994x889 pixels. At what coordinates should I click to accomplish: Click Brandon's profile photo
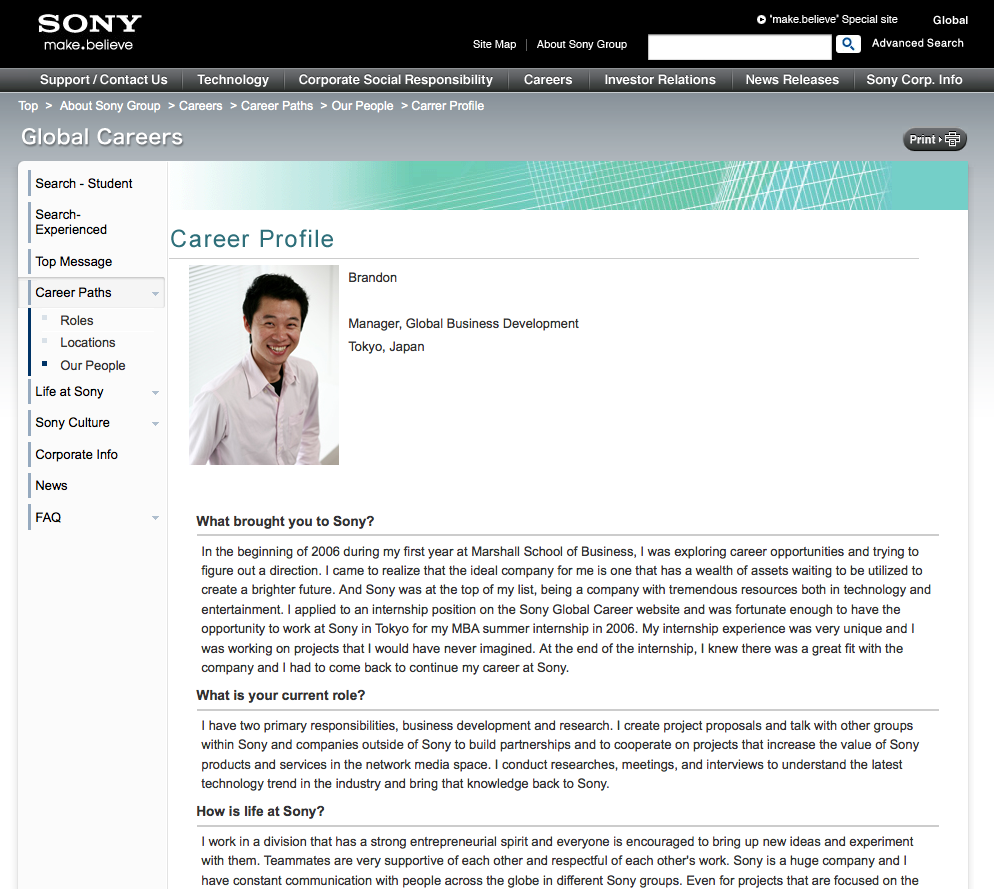263,364
